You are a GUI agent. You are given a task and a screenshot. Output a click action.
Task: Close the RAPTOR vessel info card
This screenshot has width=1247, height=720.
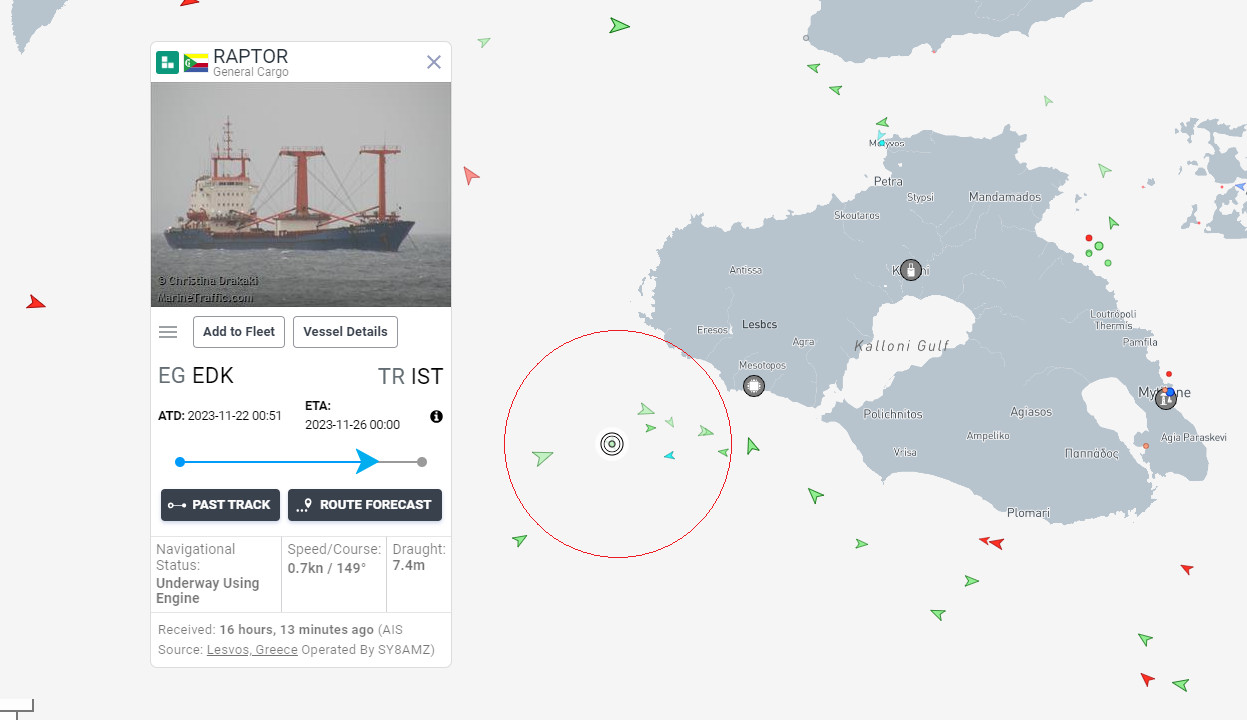[x=434, y=62]
